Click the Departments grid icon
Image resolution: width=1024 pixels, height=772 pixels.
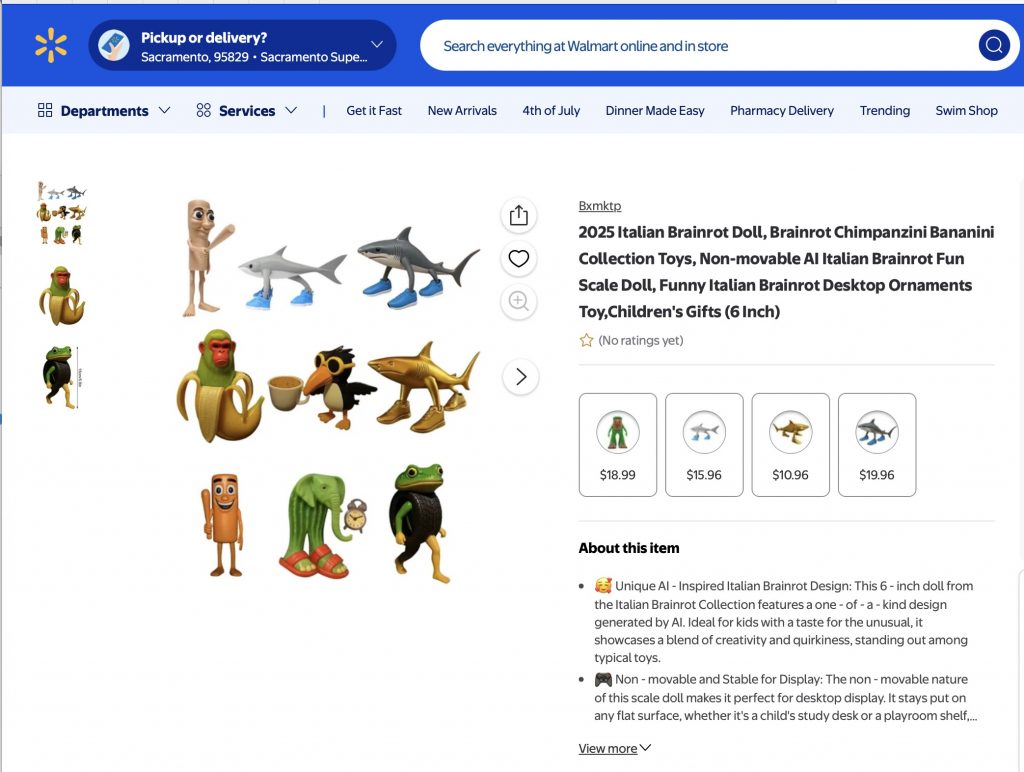click(45, 110)
